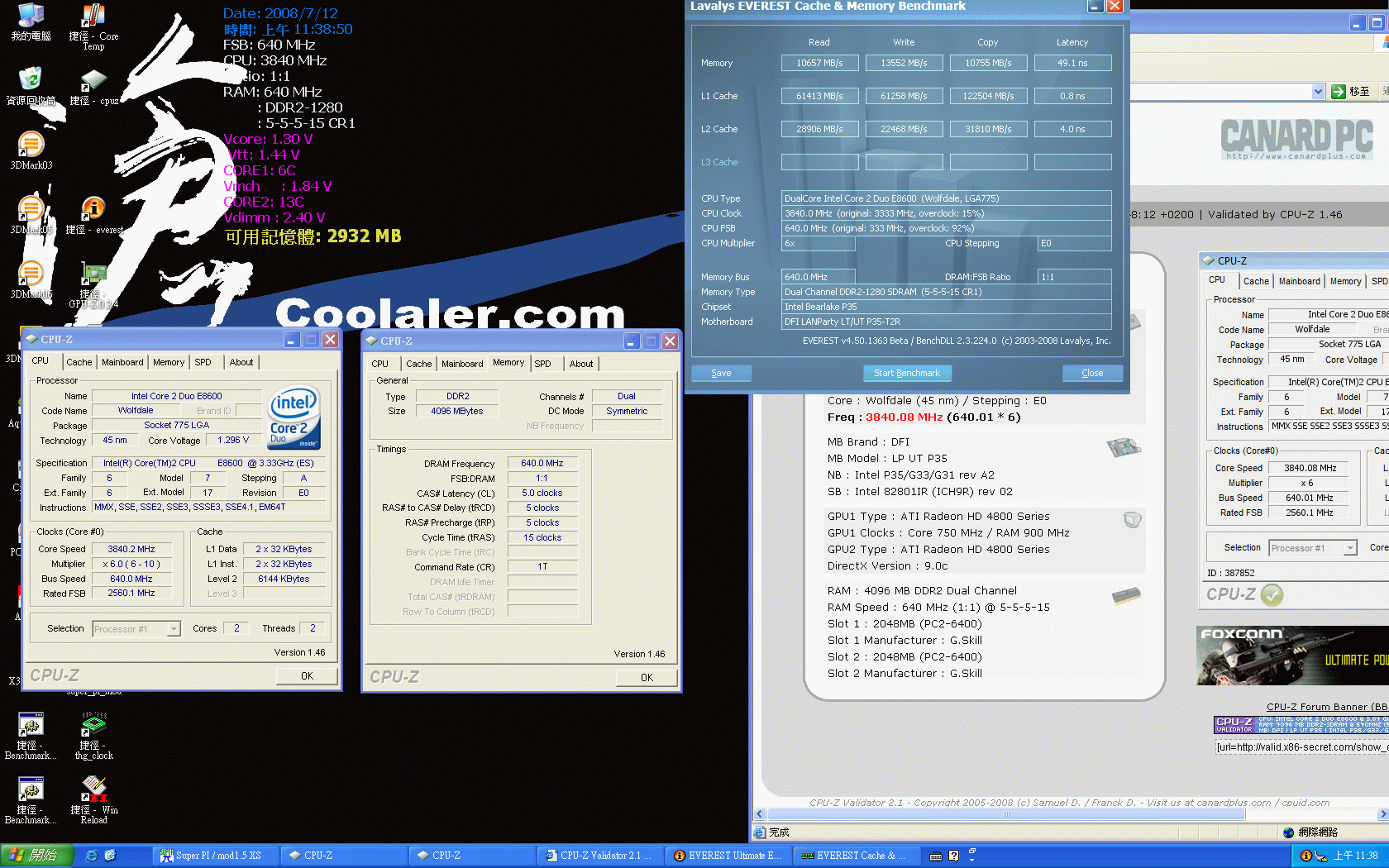
Task: Switch to Mainboard tab in Memory CPU-Z window
Action: [462, 364]
